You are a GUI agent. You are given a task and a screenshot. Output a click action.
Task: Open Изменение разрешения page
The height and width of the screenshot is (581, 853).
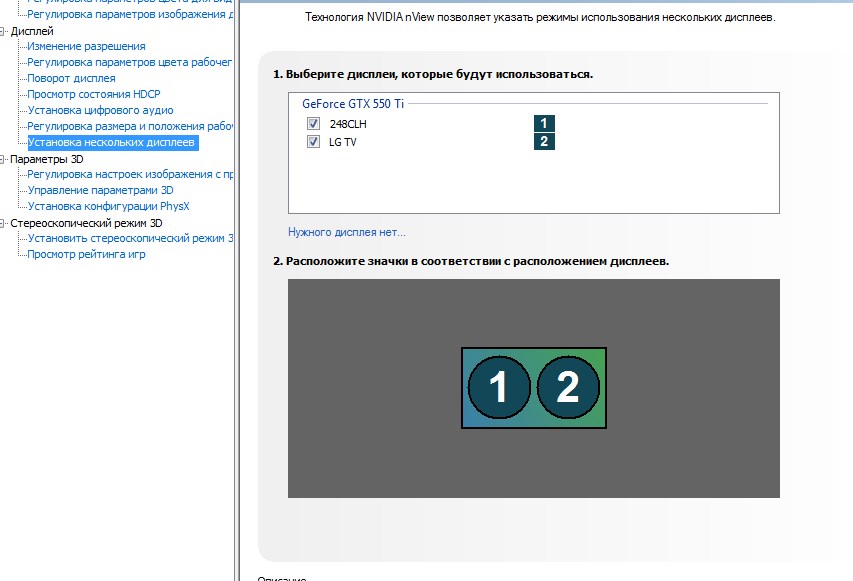click(86, 47)
